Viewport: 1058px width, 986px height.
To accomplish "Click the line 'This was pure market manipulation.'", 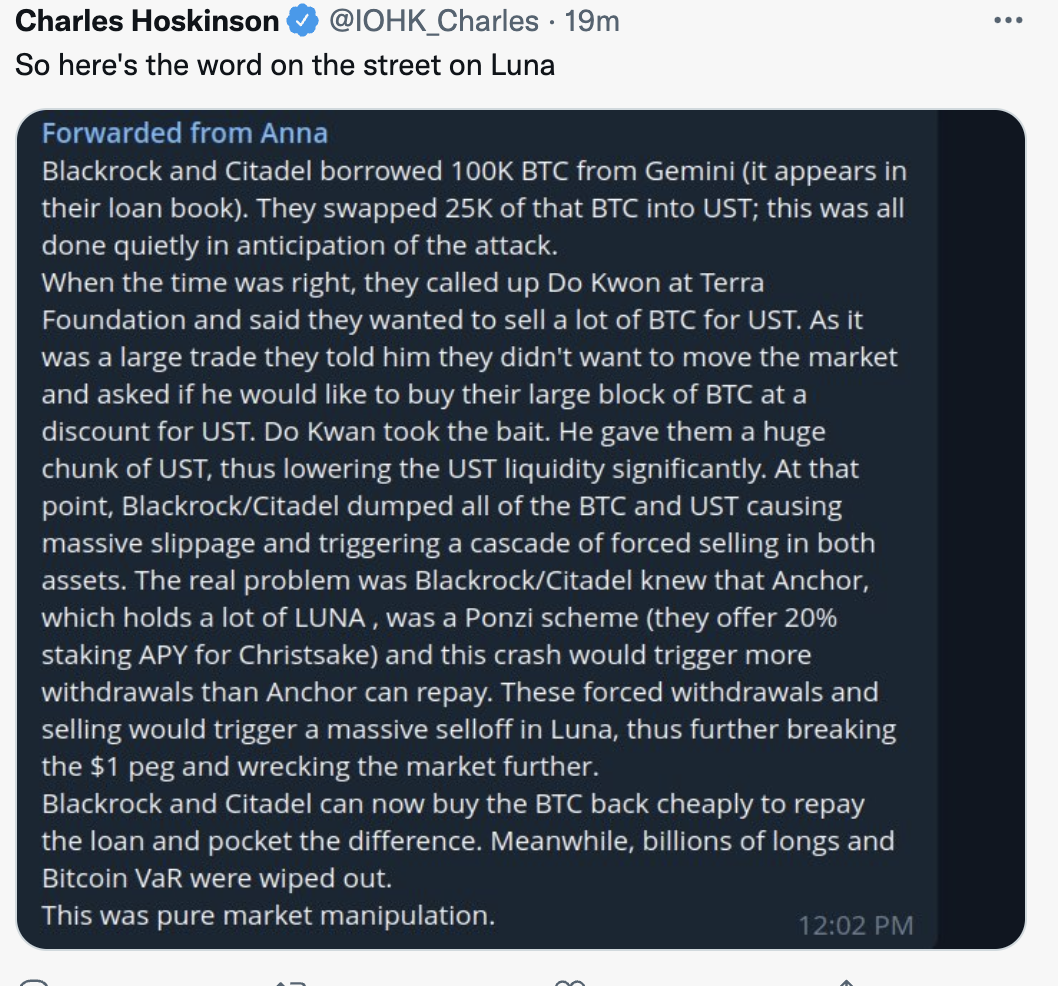I will click(269, 916).
